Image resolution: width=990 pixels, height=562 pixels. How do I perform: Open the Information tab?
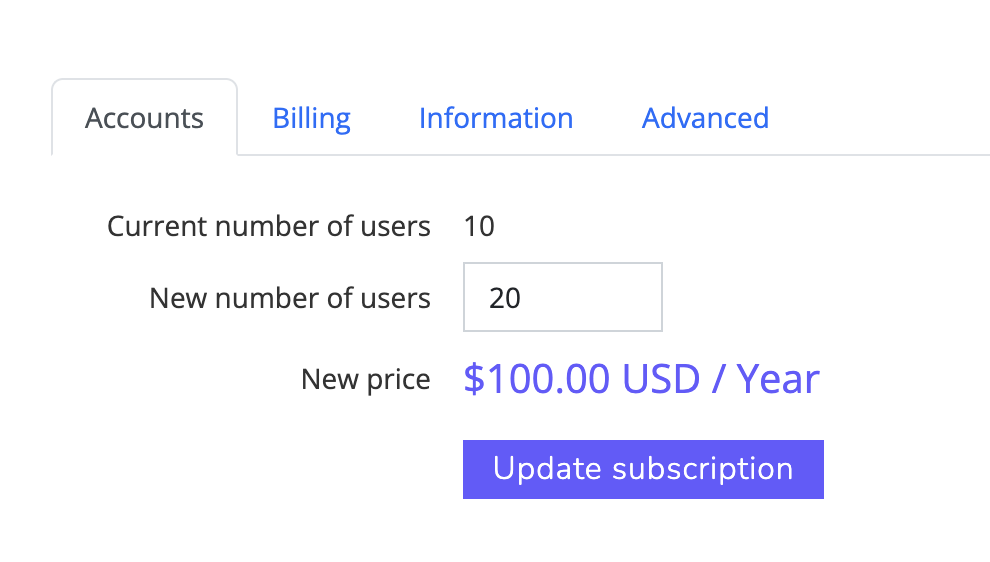(495, 118)
